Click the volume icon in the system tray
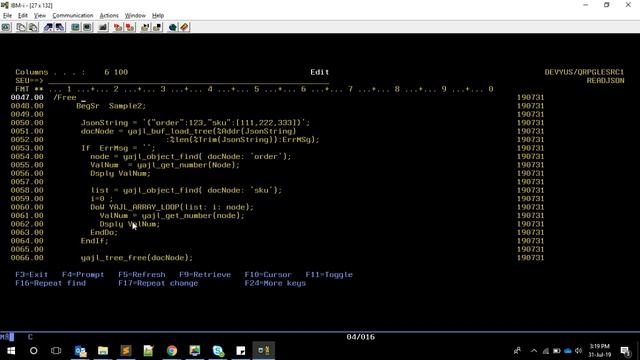This screenshot has height=360, width=640. point(578,351)
